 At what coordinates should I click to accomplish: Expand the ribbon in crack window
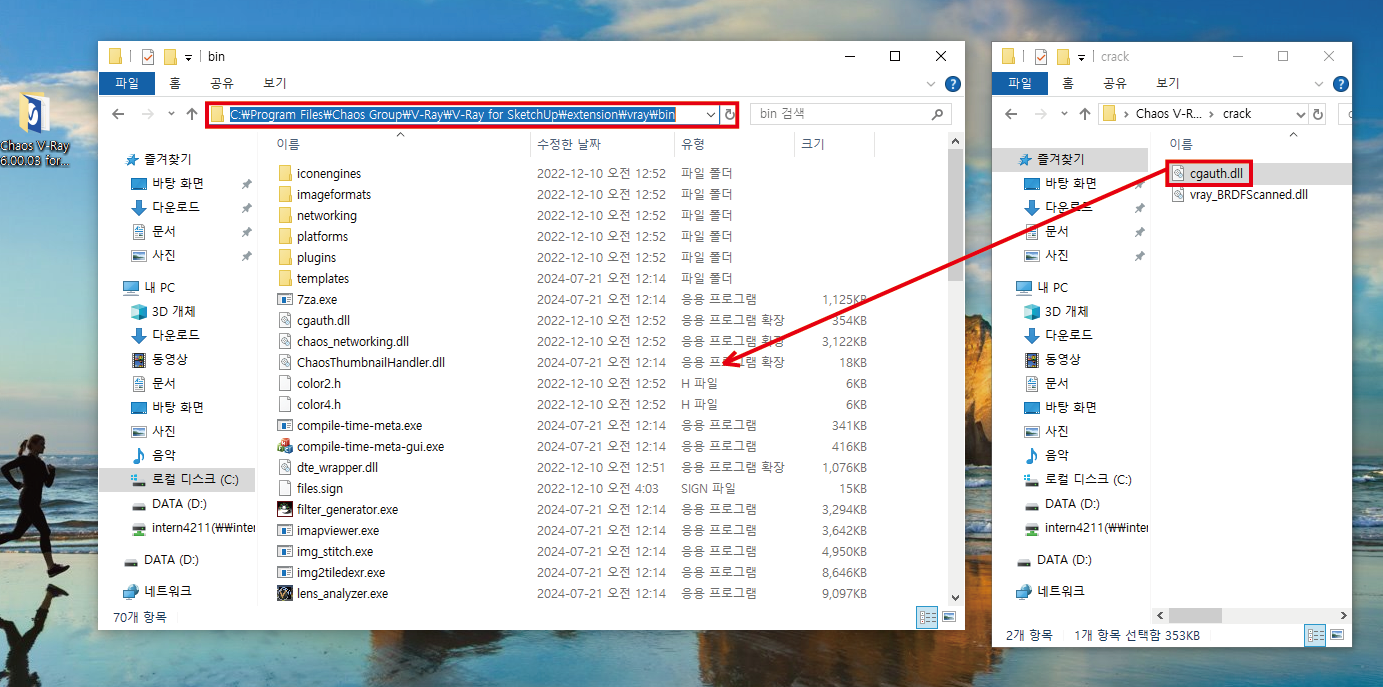pyautogui.click(x=1321, y=84)
